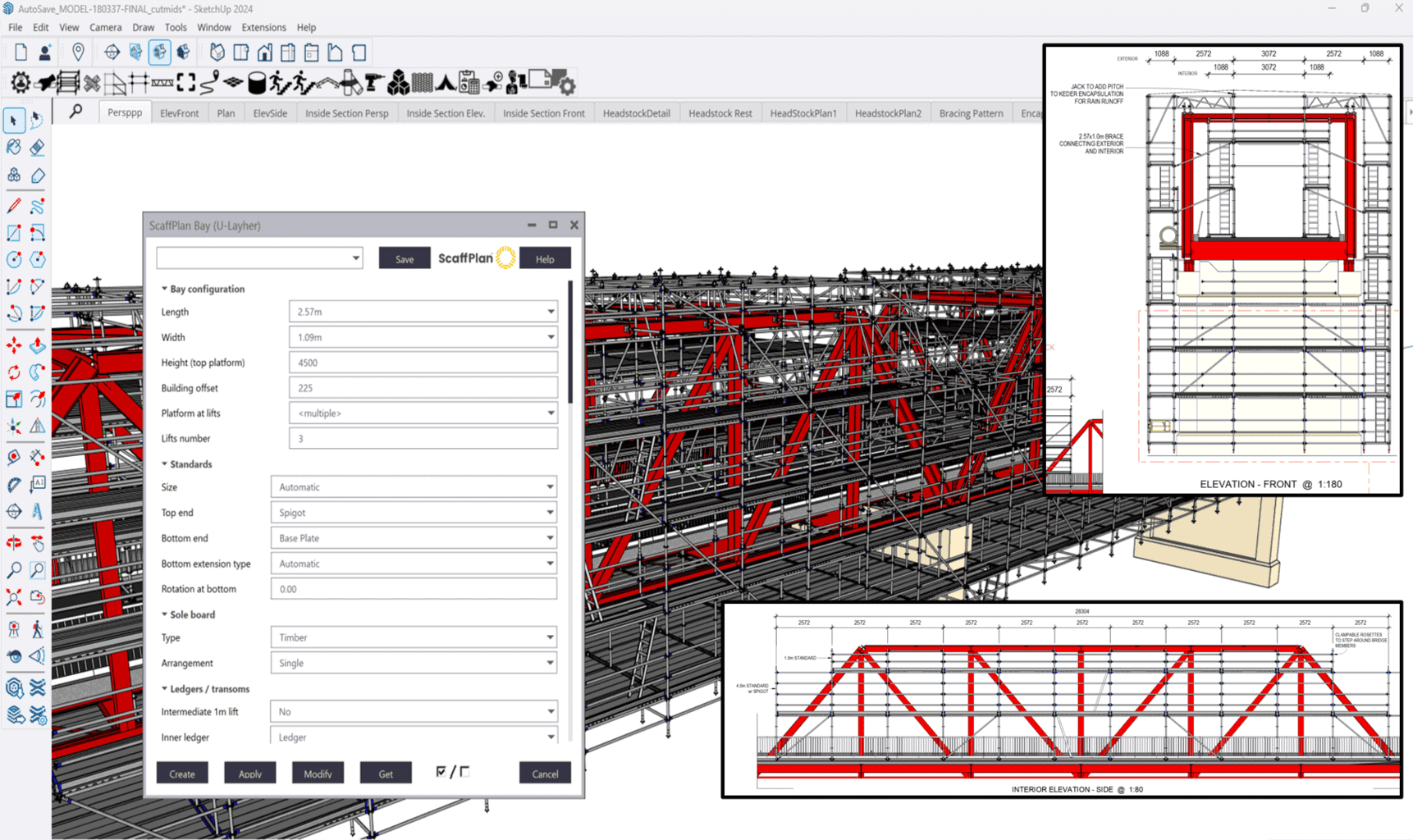
Task: Open the Extensions menu
Action: click(263, 27)
